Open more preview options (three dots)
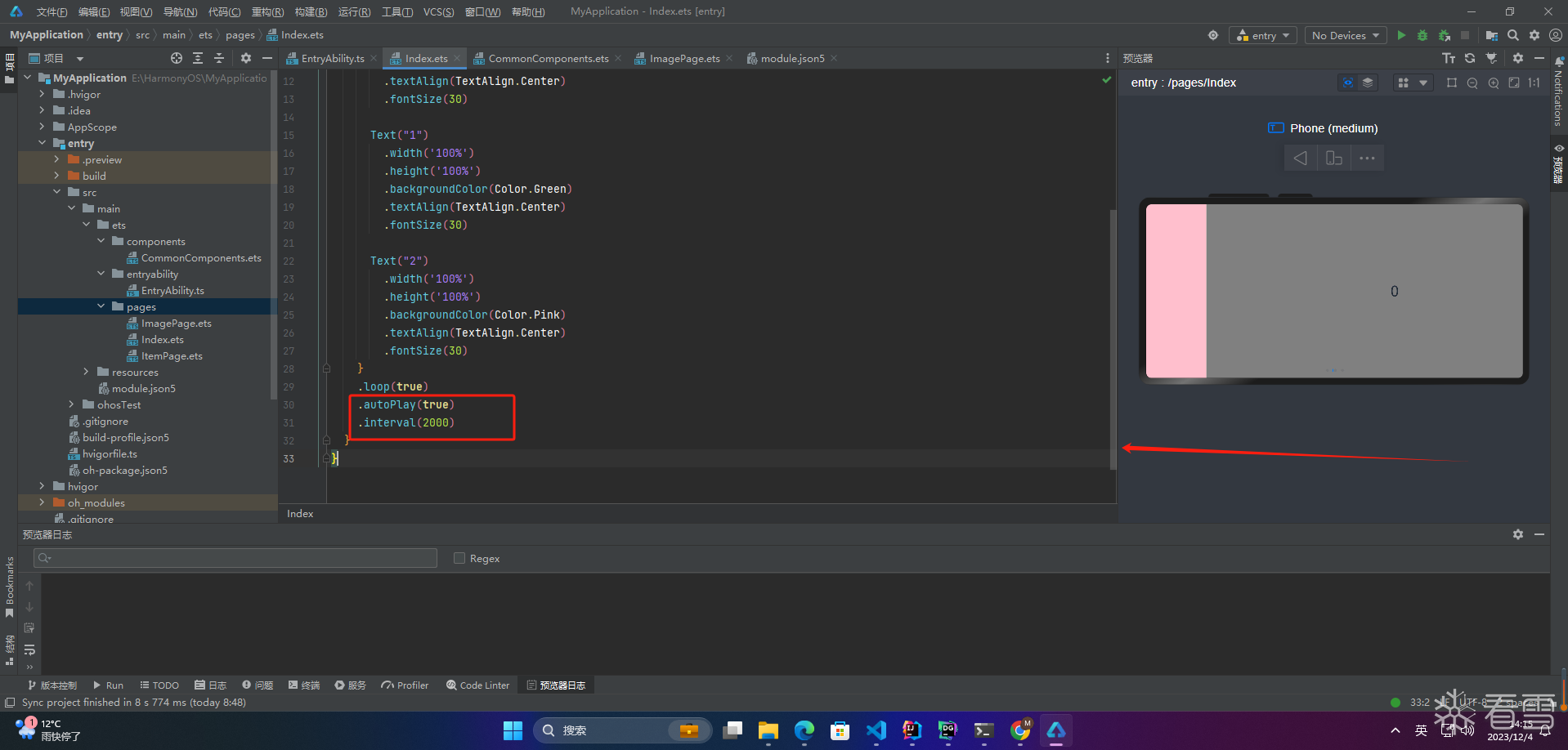Image resolution: width=1568 pixels, height=750 pixels. point(1367,158)
